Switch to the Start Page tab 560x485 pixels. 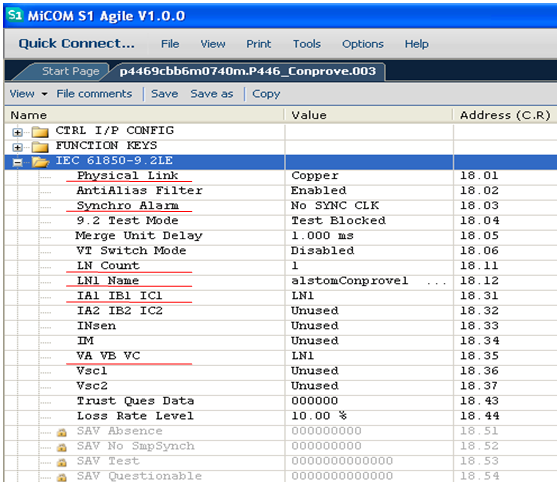(x=70, y=71)
